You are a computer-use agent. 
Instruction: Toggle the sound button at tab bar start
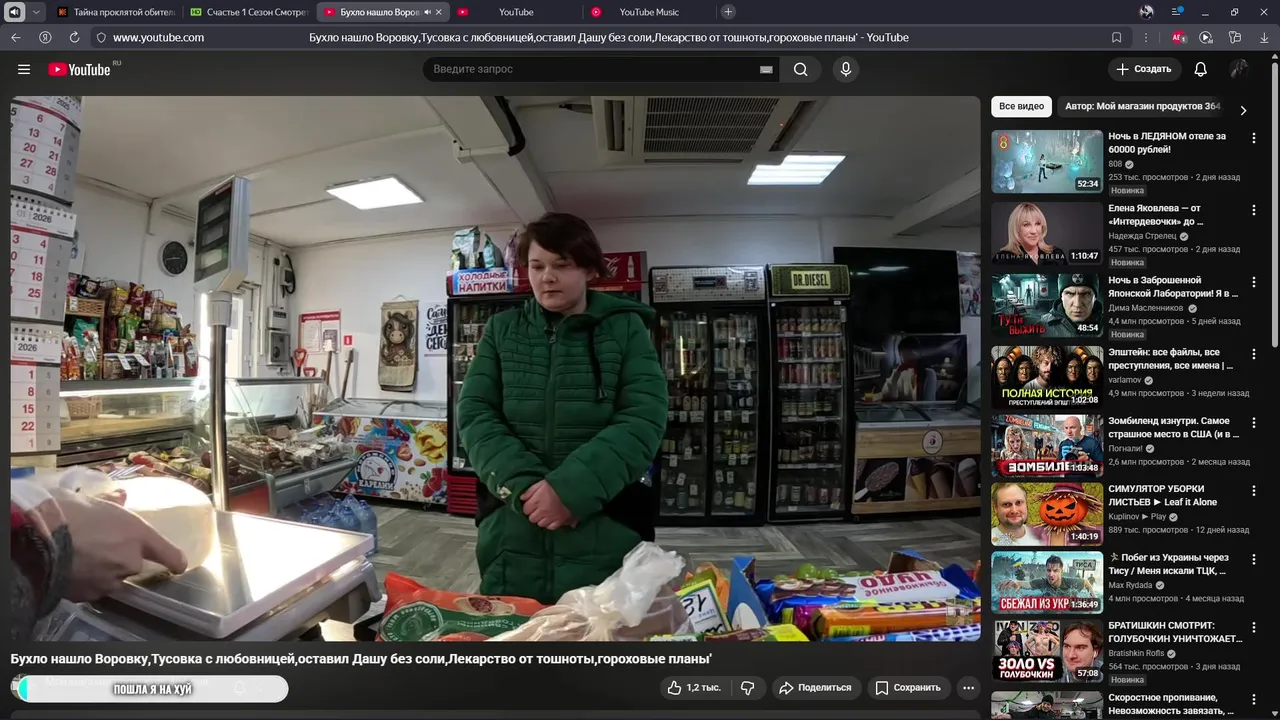15,12
